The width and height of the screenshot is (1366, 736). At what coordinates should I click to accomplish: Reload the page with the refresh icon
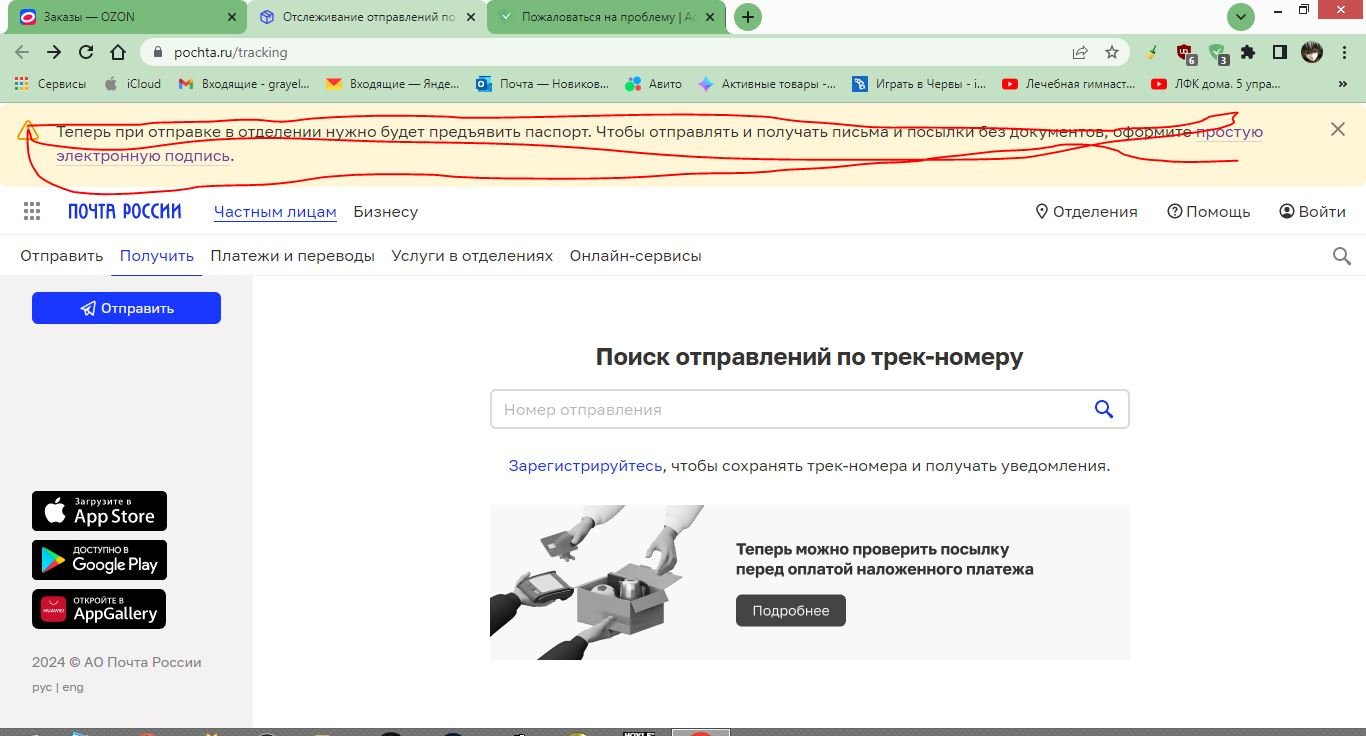87,52
